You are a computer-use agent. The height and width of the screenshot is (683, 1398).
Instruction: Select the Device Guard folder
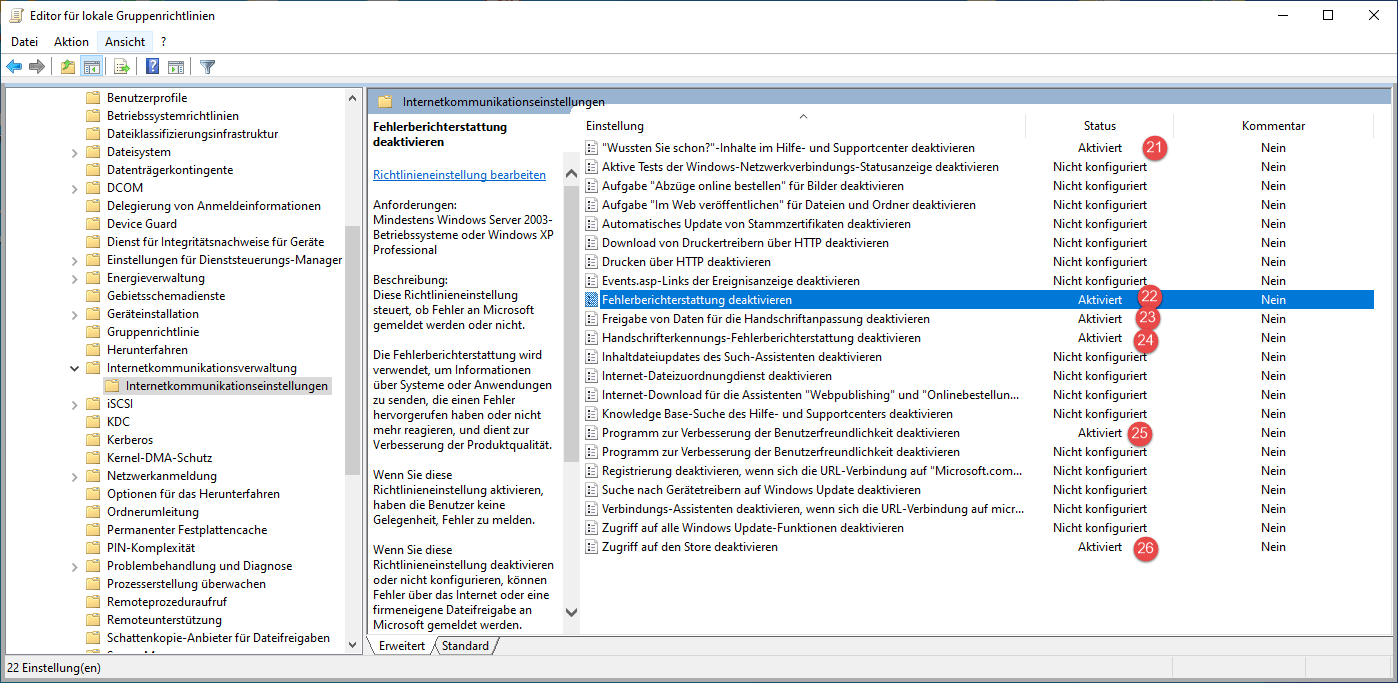point(141,224)
